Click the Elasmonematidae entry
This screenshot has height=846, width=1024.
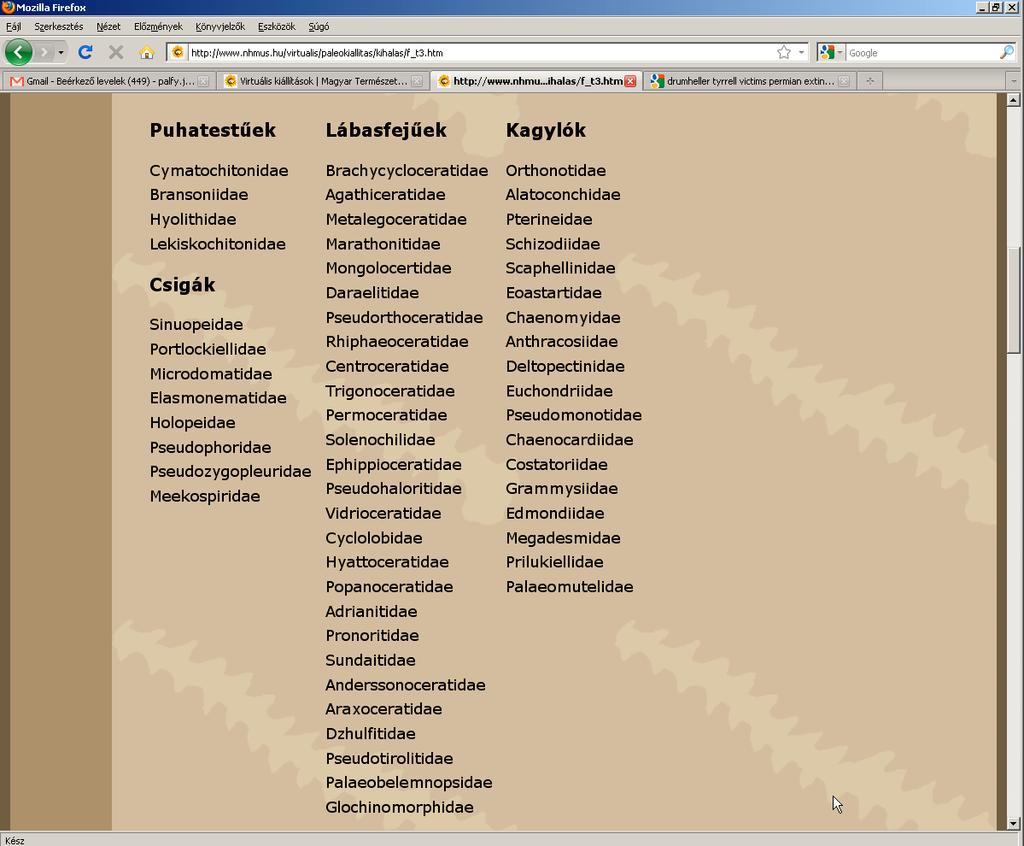point(218,398)
